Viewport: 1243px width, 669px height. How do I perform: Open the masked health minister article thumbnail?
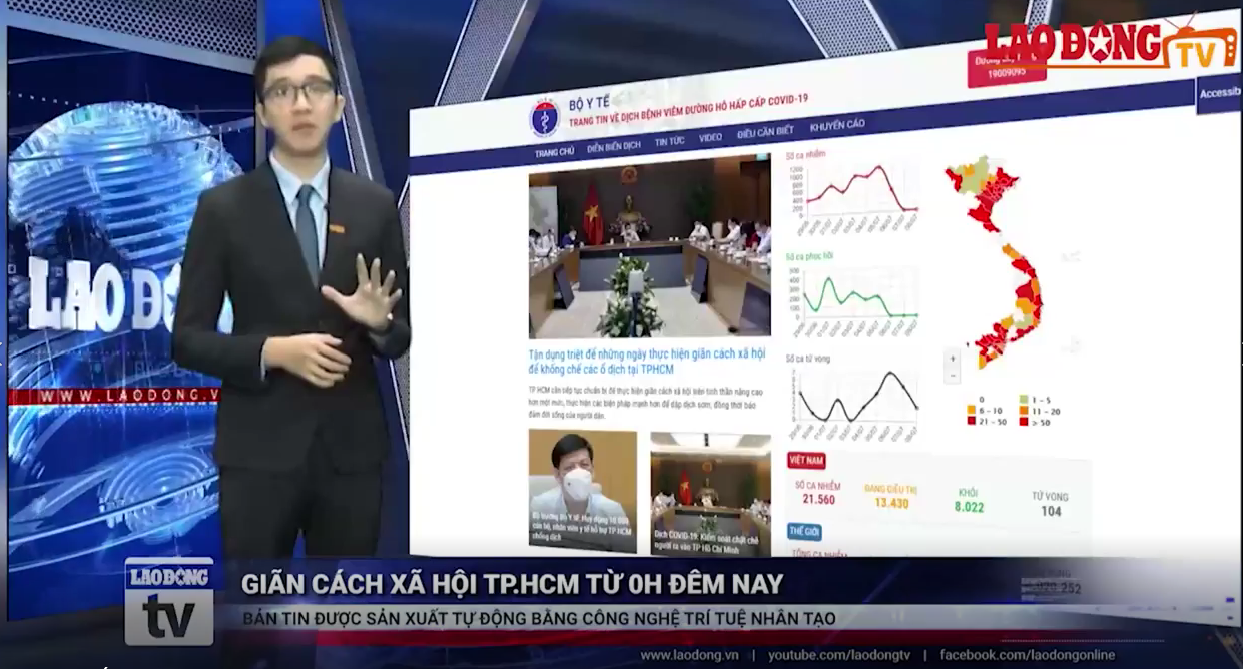pos(582,491)
